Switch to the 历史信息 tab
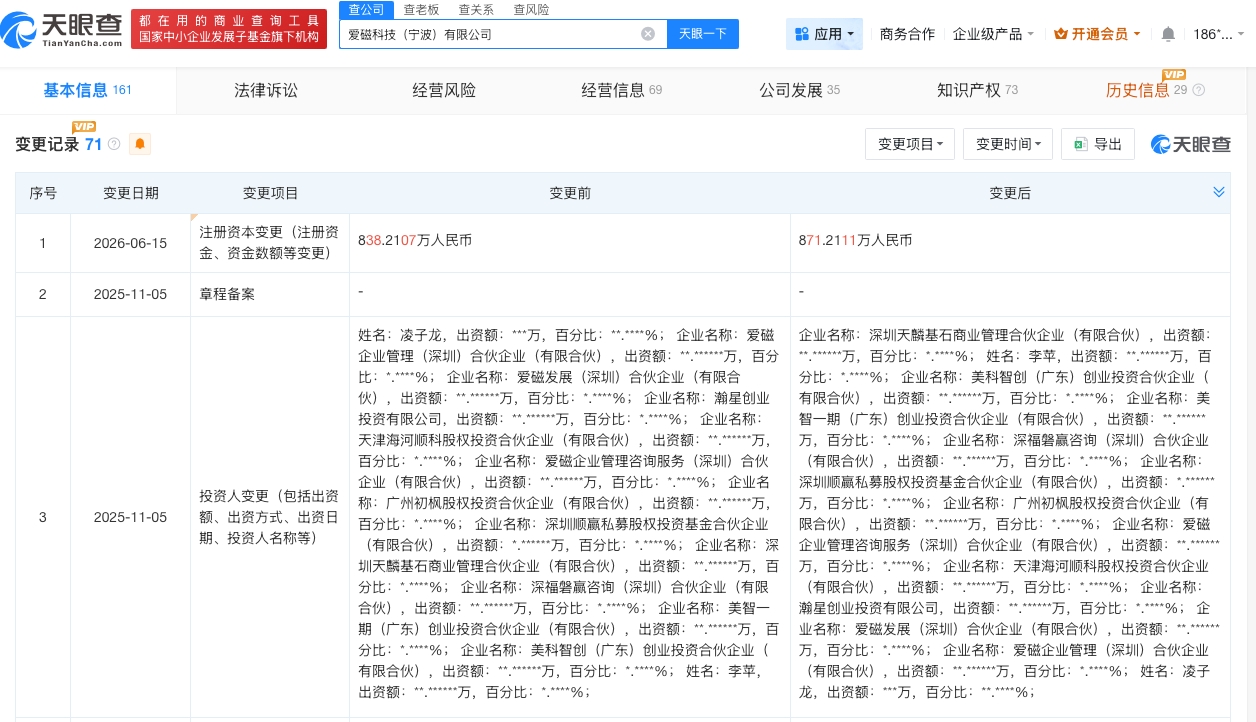Screen dimensions: 1256x722 (x=1146, y=90)
